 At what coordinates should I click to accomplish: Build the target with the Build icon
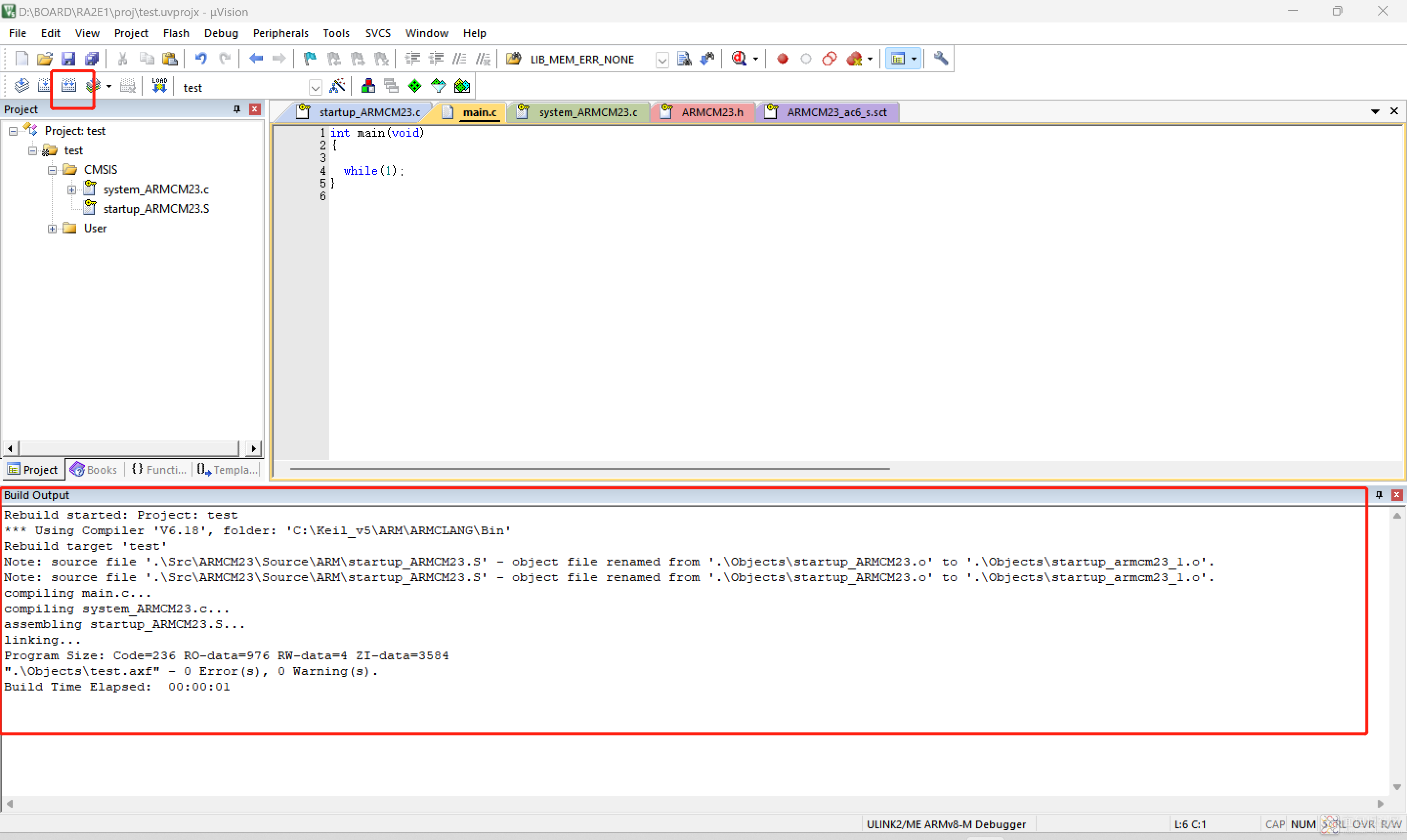[45, 86]
